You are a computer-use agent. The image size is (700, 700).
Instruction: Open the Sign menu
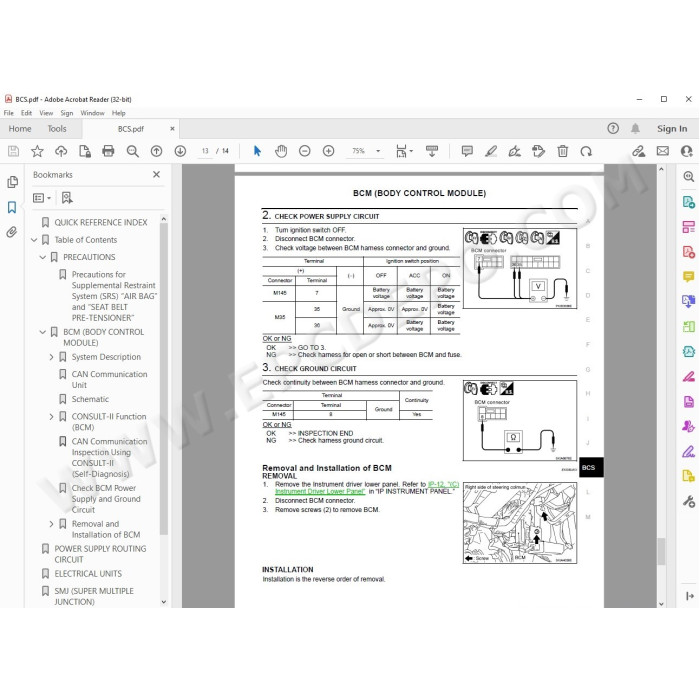click(x=67, y=113)
